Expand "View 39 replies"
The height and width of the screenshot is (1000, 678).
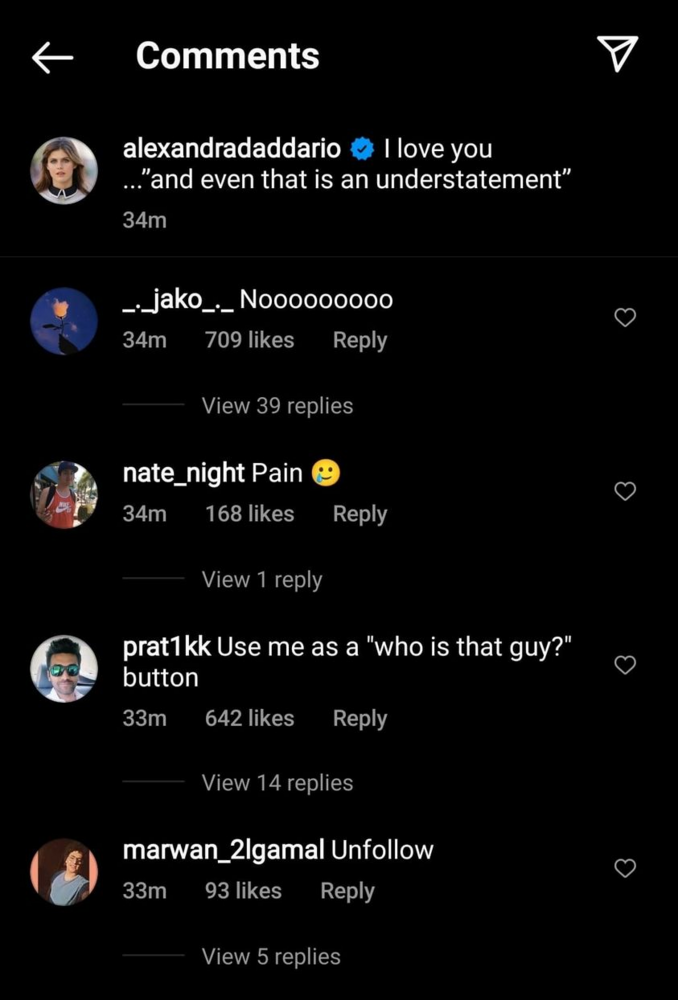pyautogui.click(x=277, y=406)
